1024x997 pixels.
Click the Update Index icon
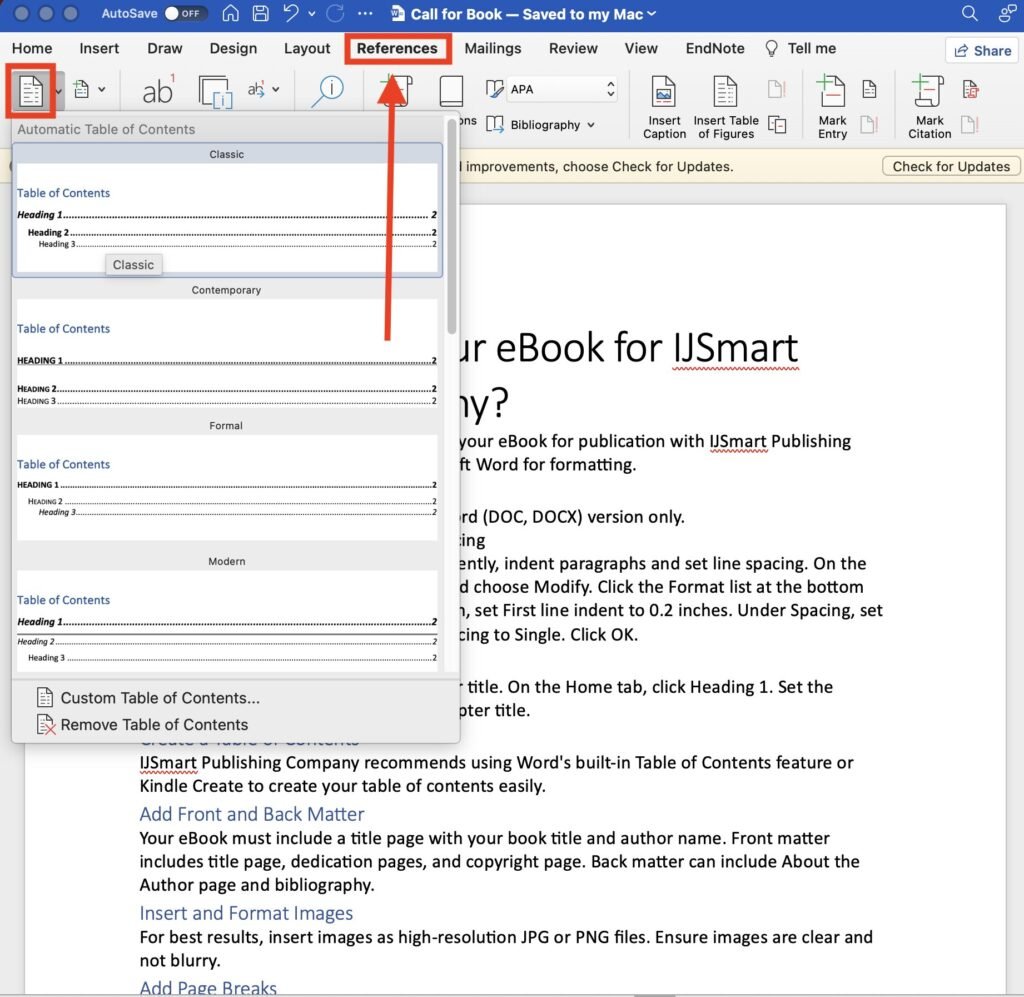(869, 124)
